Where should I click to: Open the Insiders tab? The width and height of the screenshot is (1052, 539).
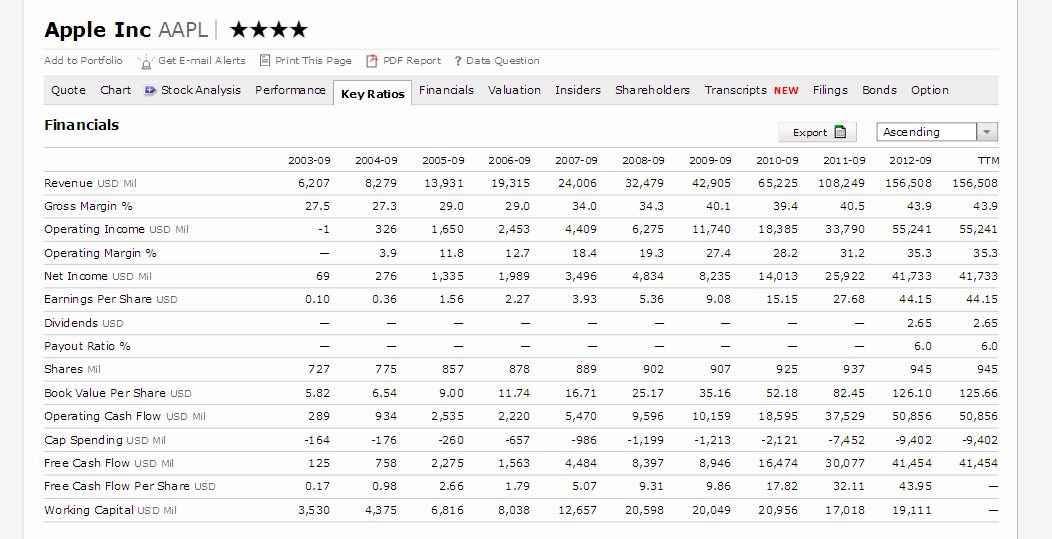coord(578,90)
